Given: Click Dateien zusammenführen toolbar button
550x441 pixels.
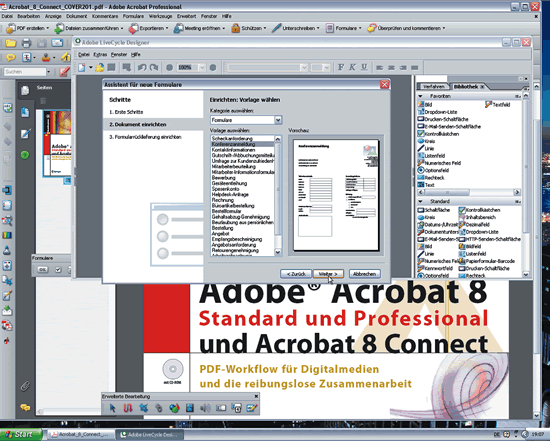Looking at the screenshot, I should pyautogui.click(x=89, y=28).
